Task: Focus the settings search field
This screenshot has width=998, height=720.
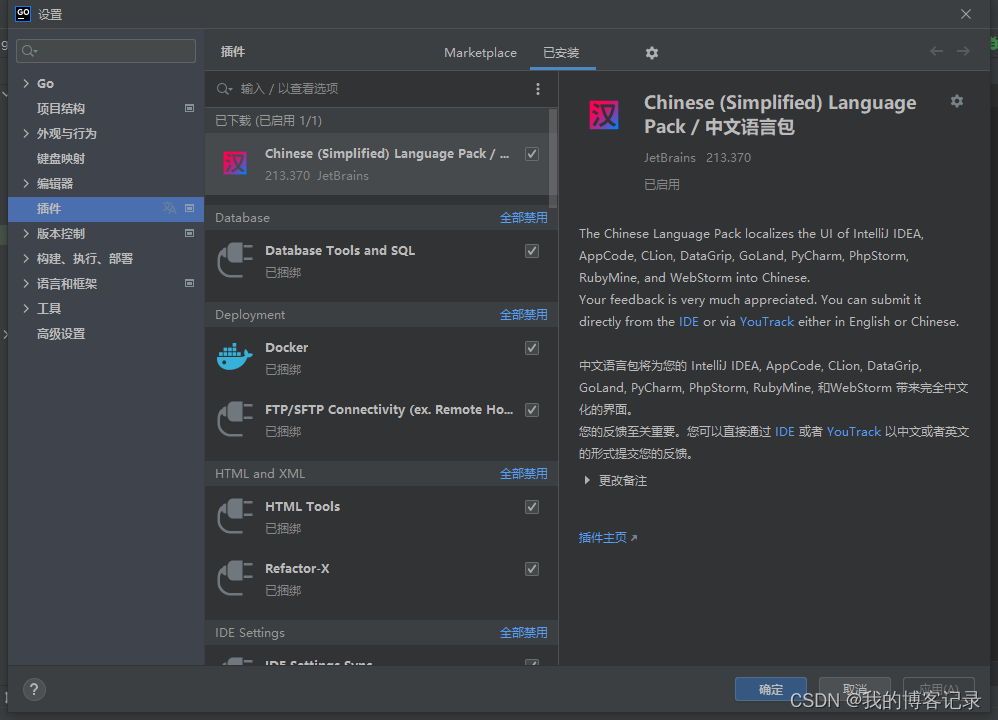Action: point(106,51)
